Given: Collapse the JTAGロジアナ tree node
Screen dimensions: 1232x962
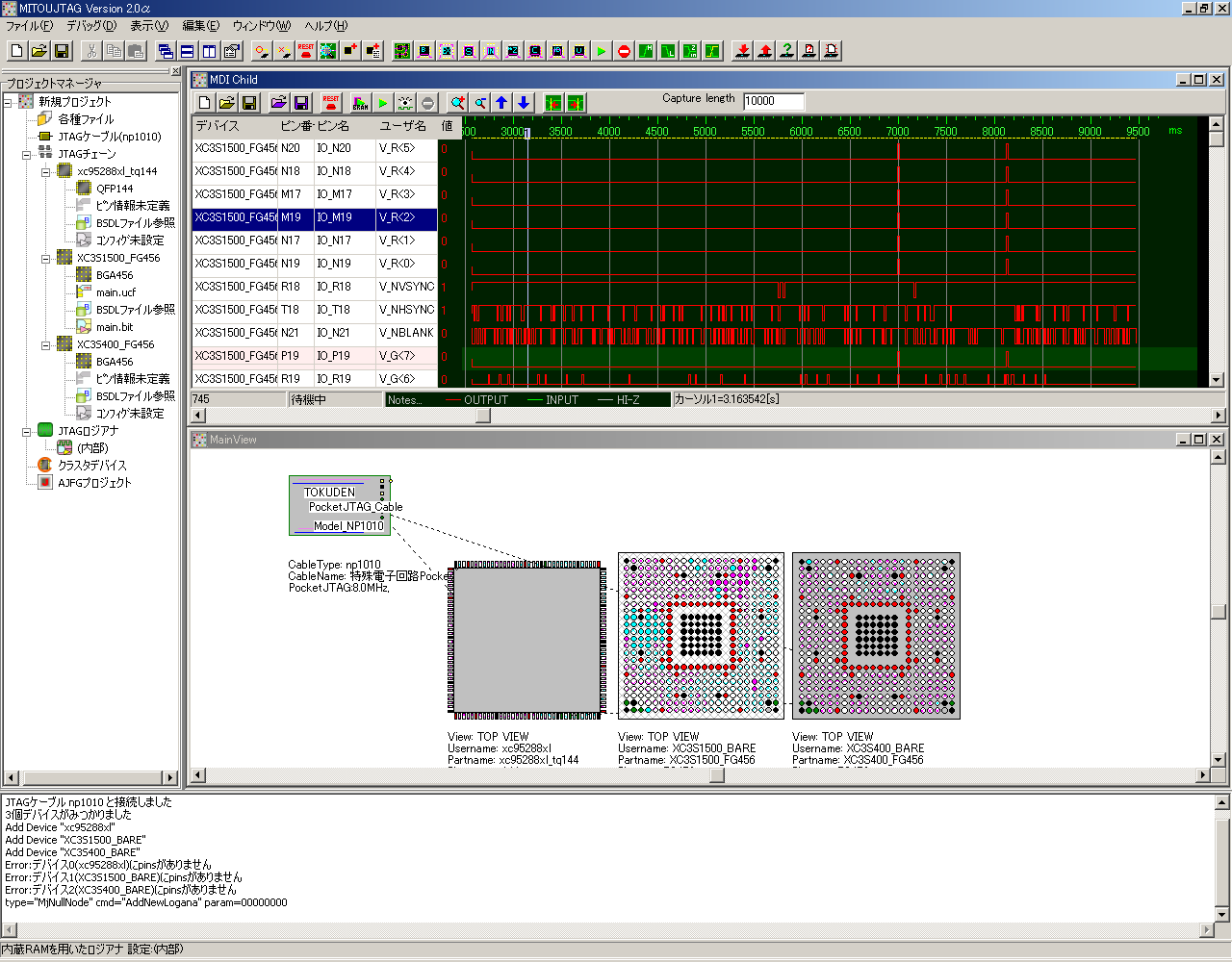Looking at the screenshot, I should pyautogui.click(x=28, y=431).
